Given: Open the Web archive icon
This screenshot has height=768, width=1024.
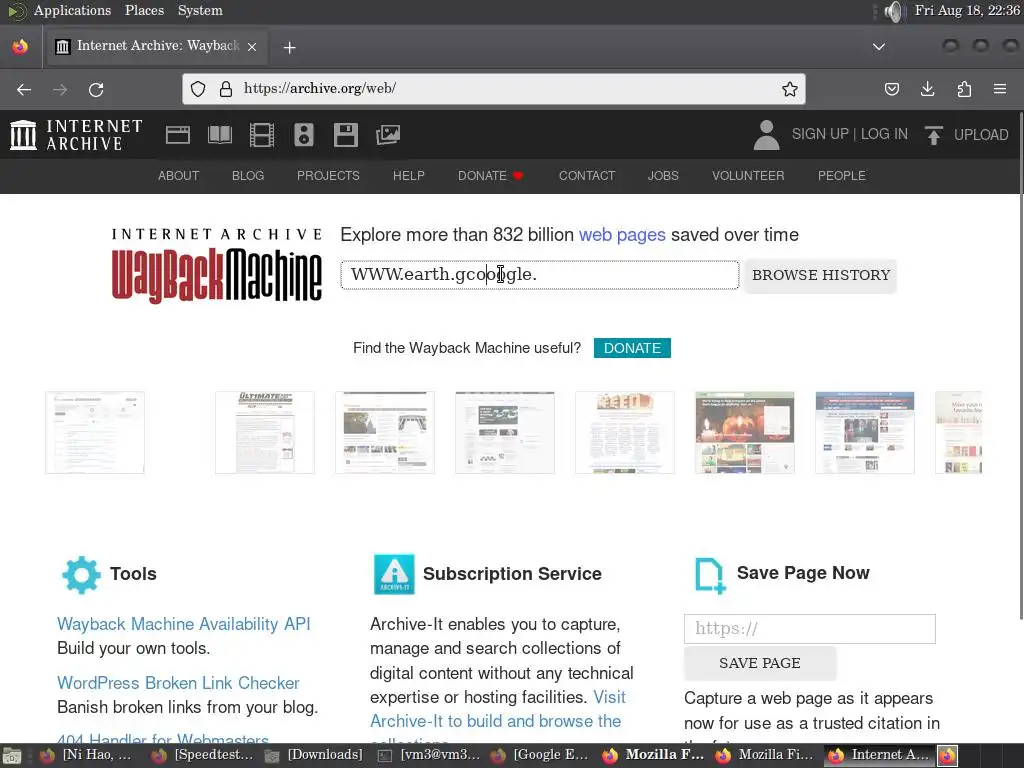Looking at the screenshot, I should [x=178, y=135].
